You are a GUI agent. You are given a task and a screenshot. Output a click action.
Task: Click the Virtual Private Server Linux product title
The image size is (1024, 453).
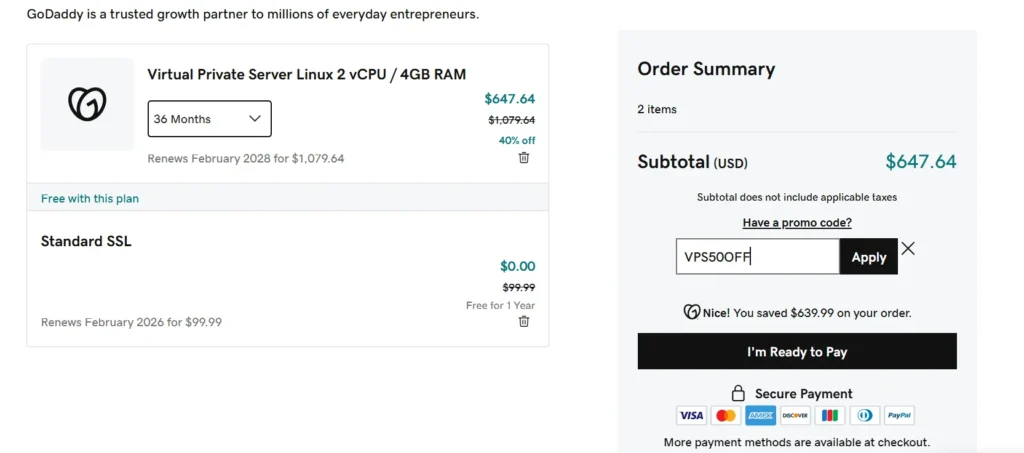(306, 74)
